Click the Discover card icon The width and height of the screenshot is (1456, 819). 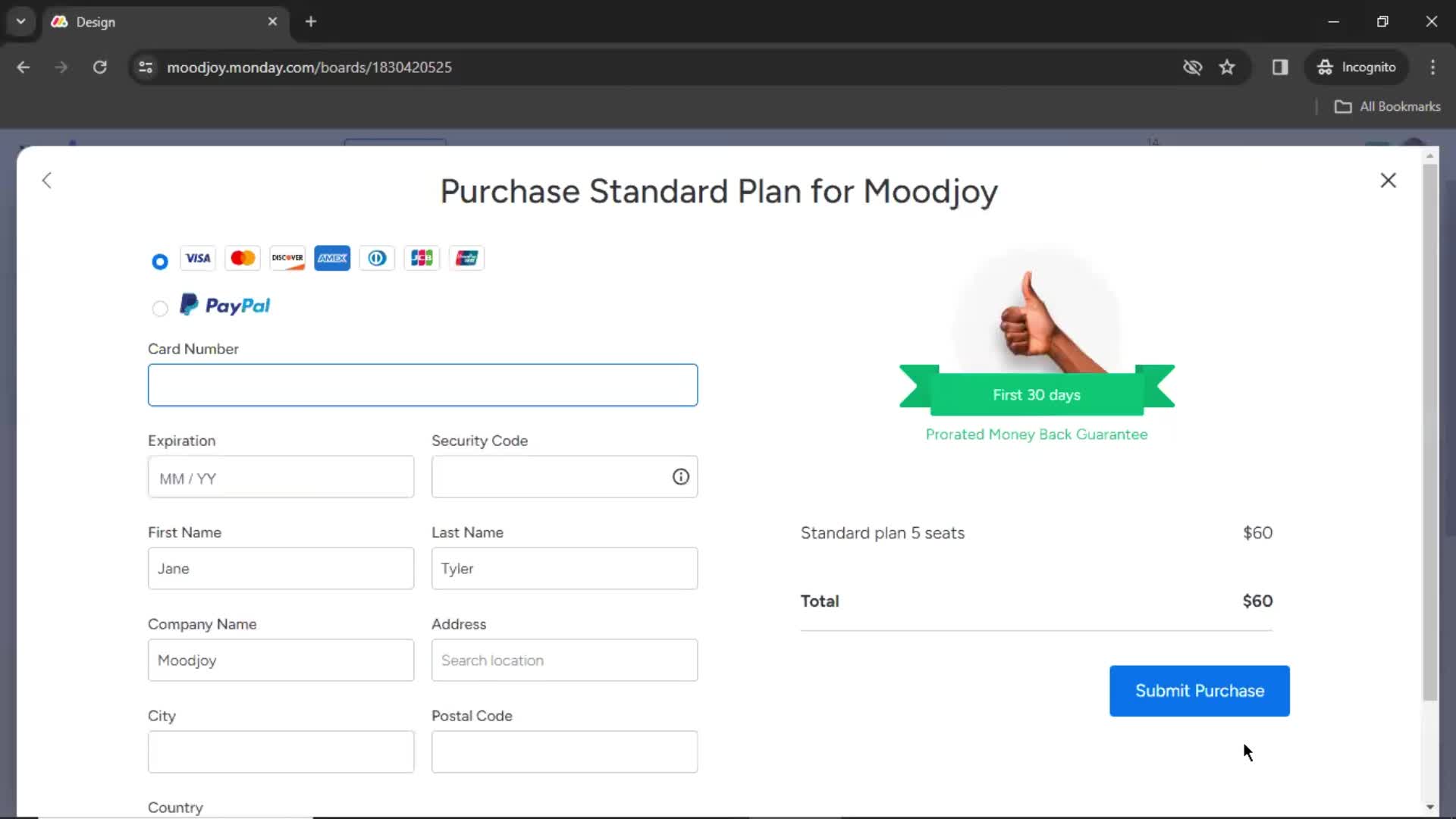tap(288, 258)
